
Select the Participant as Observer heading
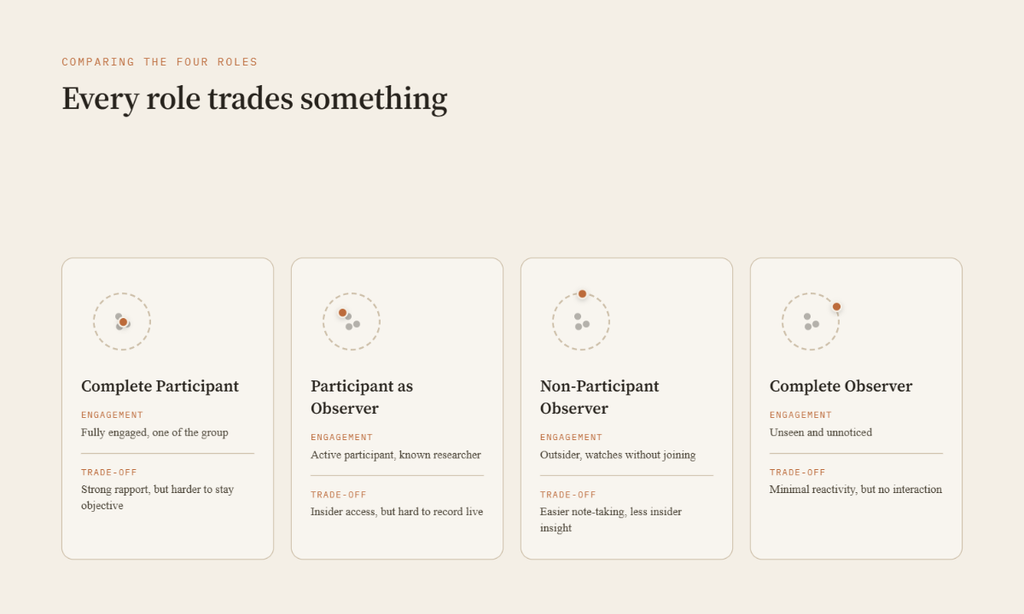pyautogui.click(x=362, y=397)
